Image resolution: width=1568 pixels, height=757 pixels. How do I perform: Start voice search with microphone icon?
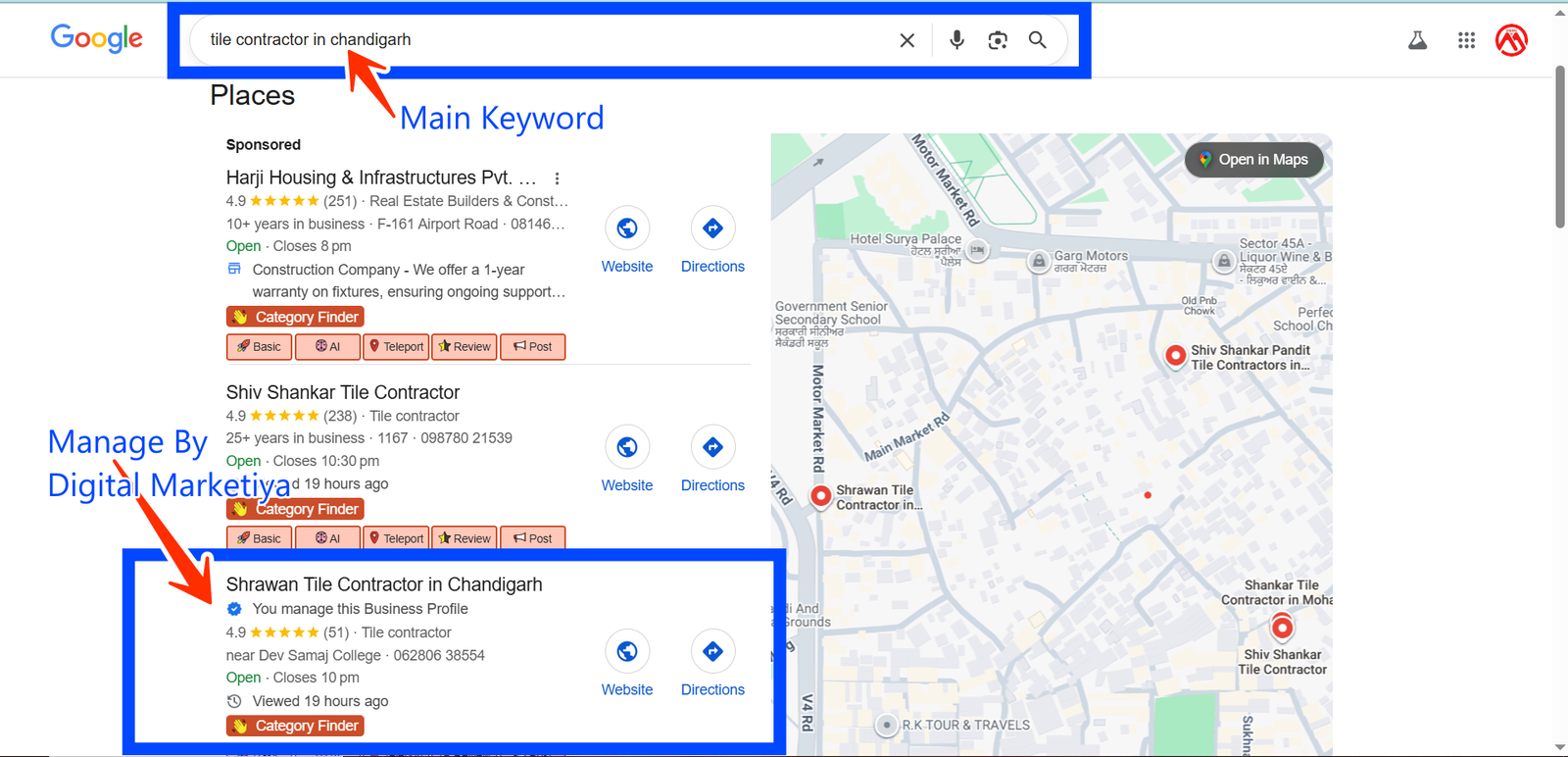tap(956, 40)
